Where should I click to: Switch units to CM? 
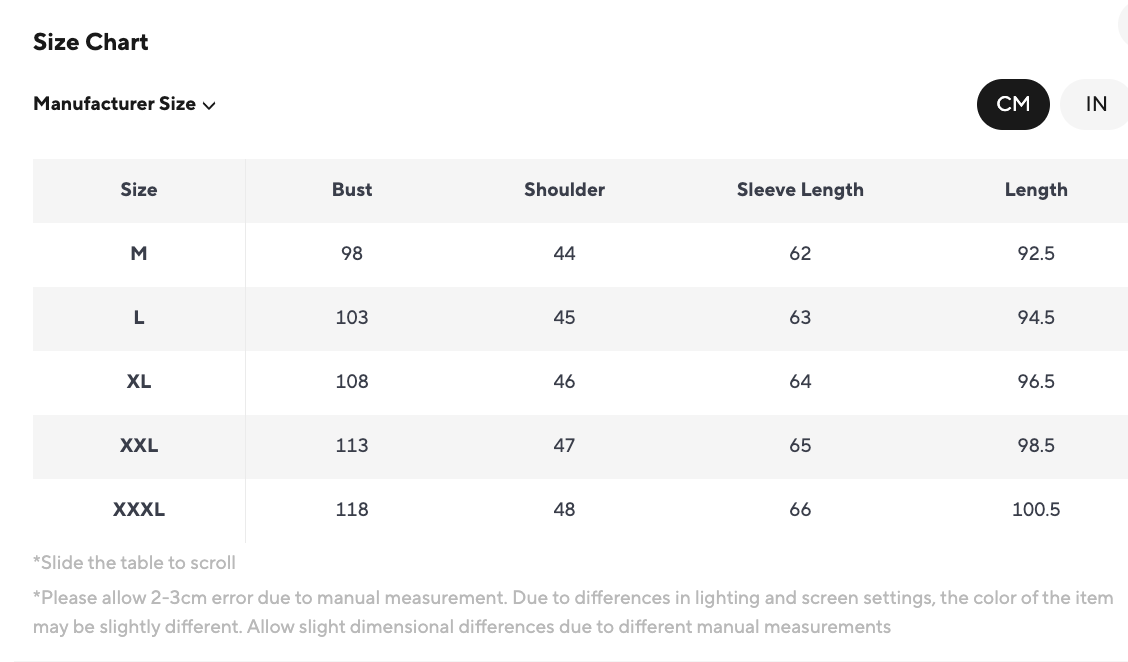1012,104
